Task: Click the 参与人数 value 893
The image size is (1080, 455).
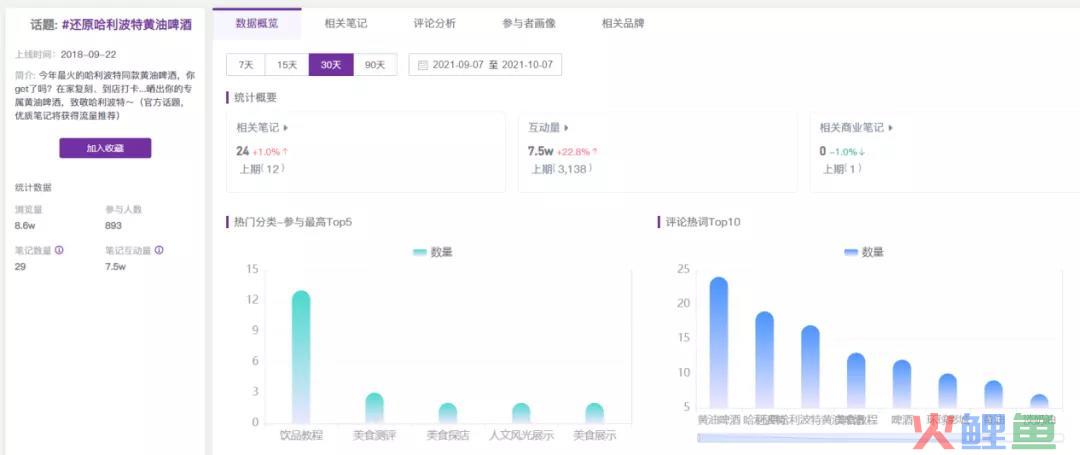Action: (113, 226)
